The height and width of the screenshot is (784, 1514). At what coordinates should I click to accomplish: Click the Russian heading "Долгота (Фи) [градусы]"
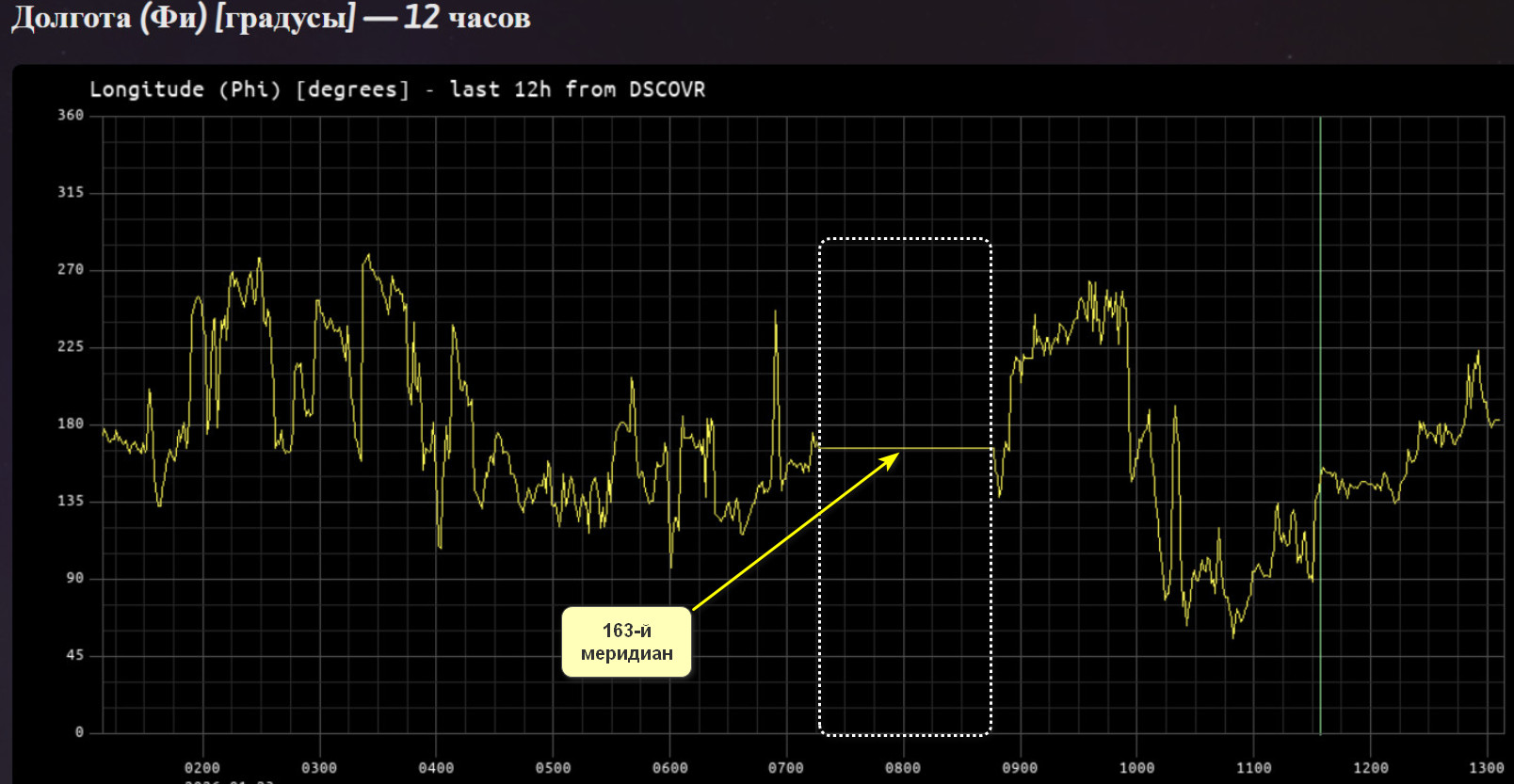pos(184,18)
